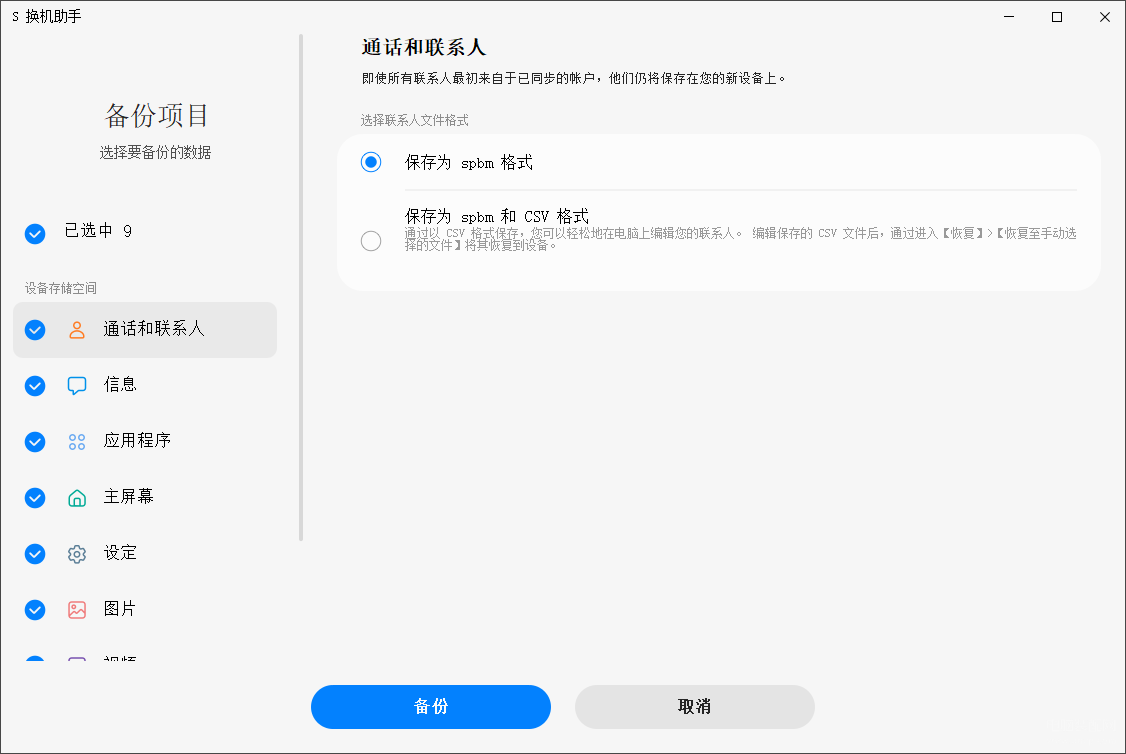The width and height of the screenshot is (1126, 754).
Task: Click the app logo in title bar
Action: tap(15, 17)
